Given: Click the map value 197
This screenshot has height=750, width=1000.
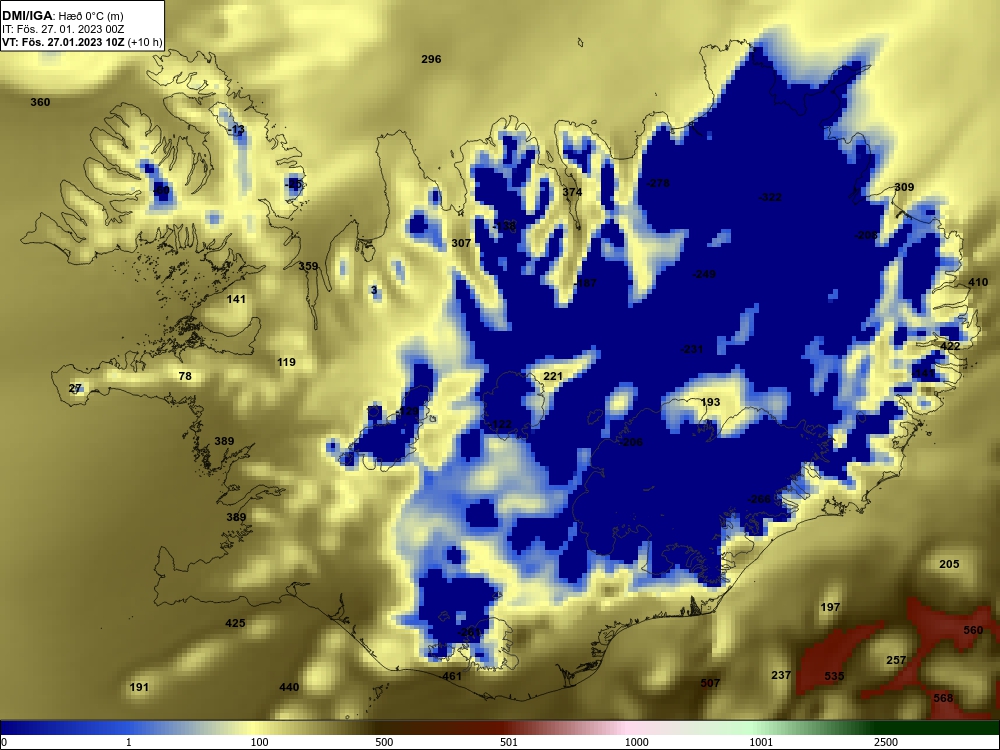Looking at the screenshot, I should pyautogui.click(x=830, y=607).
